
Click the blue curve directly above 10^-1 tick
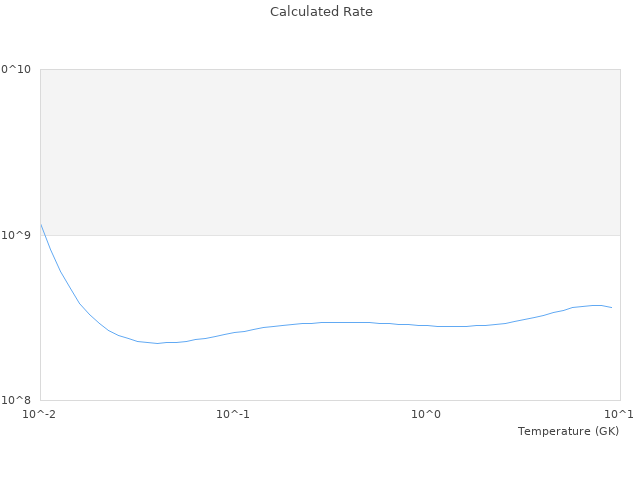(x=233, y=332)
